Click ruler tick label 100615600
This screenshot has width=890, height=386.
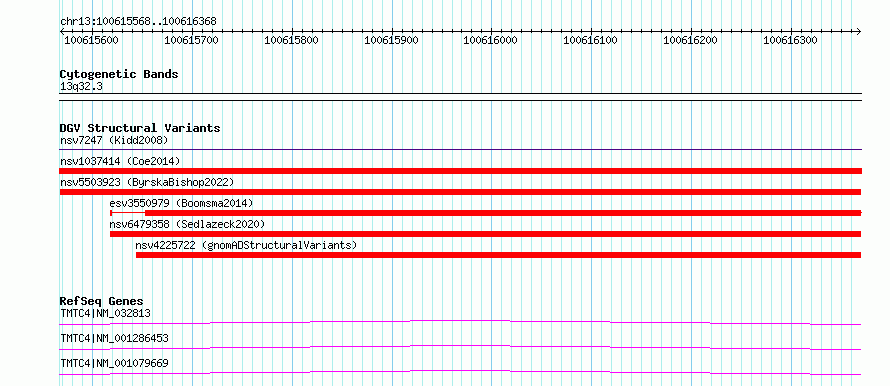click(92, 40)
